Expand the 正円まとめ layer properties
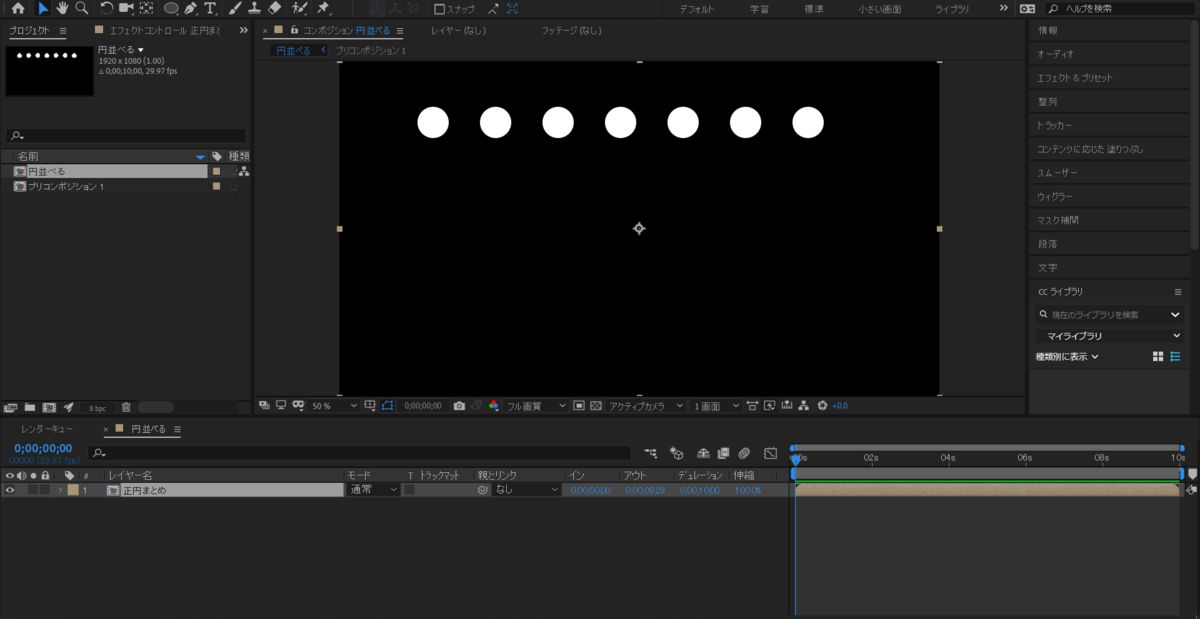This screenshot has height=619, width=1200. tap(60, 490)
